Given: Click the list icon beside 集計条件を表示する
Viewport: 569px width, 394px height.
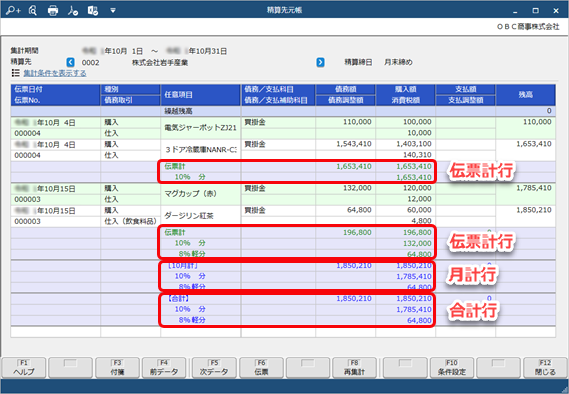Looking at the screenshot, I should tap(16, 73).
